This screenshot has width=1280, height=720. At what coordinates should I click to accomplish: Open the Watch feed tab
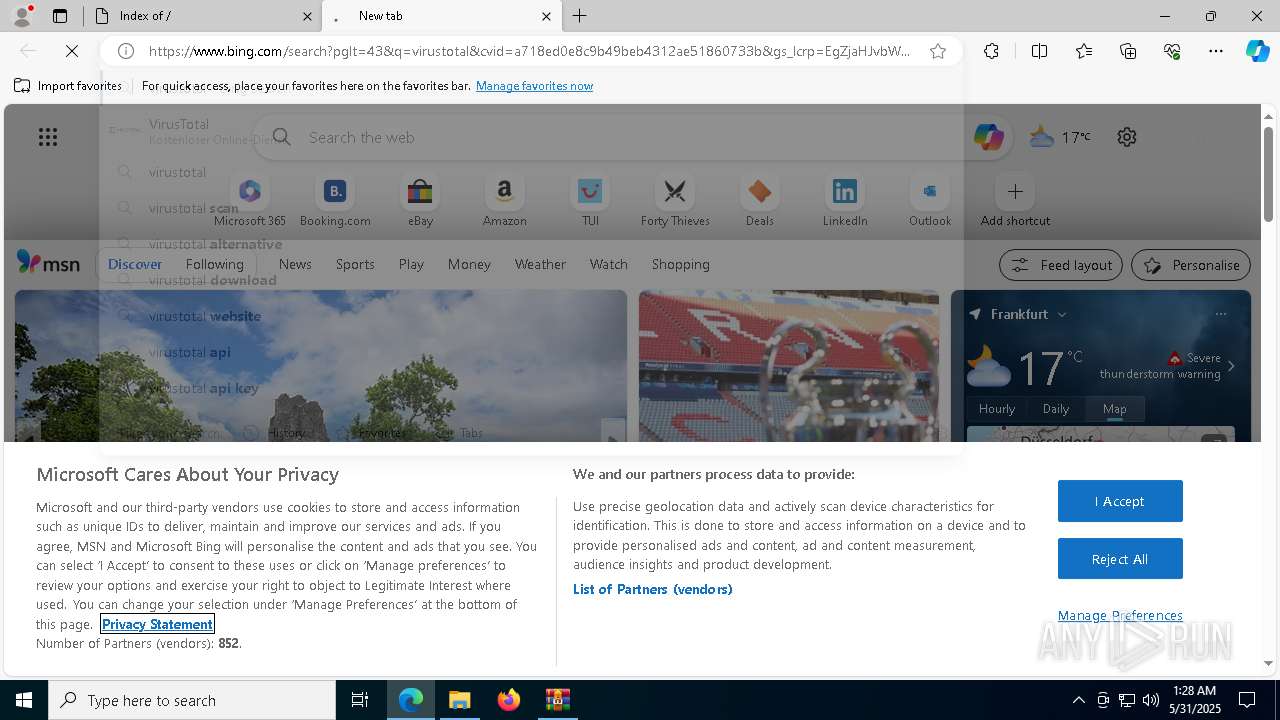(x=608, y=264)
